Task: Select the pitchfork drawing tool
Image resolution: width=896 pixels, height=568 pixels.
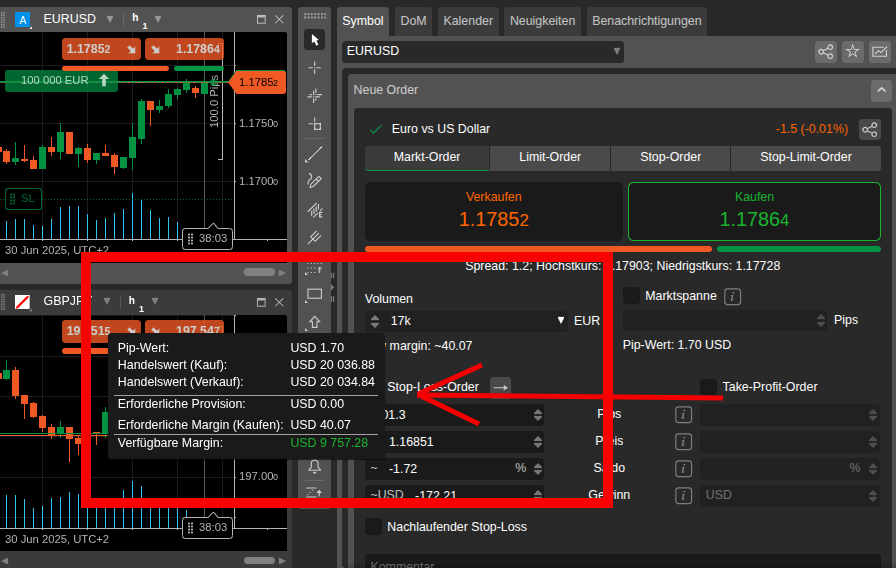Action: [x=314, y=238]
